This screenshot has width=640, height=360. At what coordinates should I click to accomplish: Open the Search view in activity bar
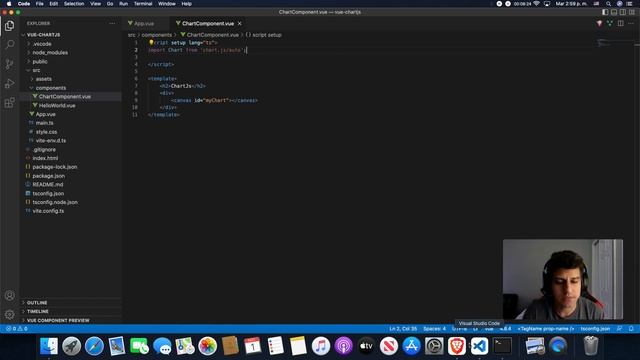pos(9,44)
